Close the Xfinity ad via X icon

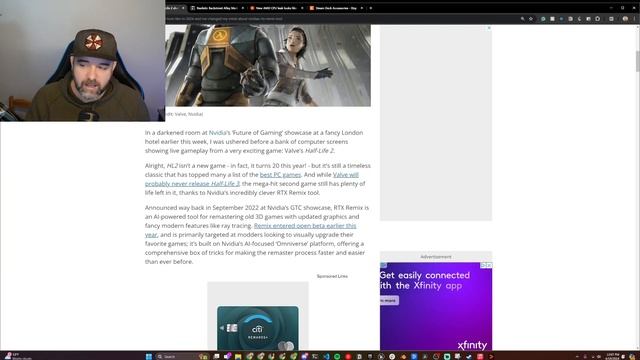489,265
